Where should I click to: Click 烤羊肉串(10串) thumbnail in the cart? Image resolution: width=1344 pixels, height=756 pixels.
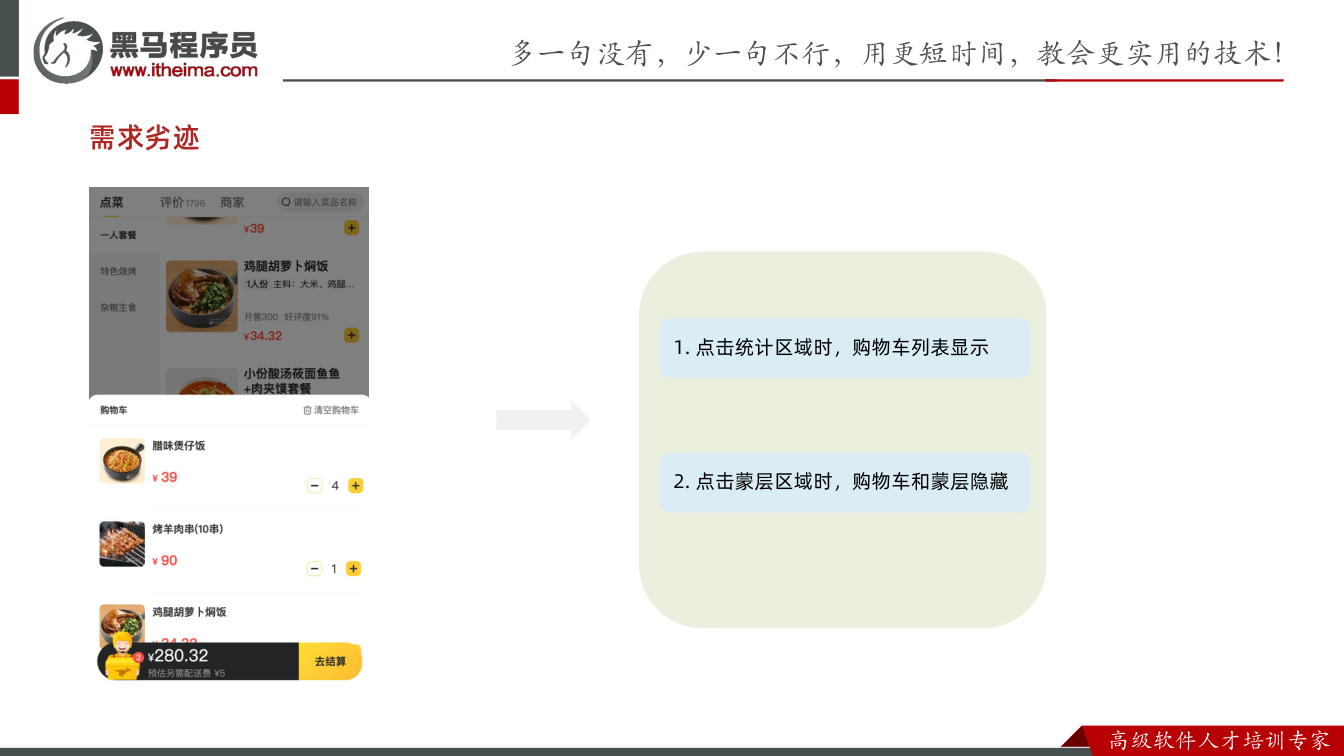pyautogui.click(x=122, y=544)
